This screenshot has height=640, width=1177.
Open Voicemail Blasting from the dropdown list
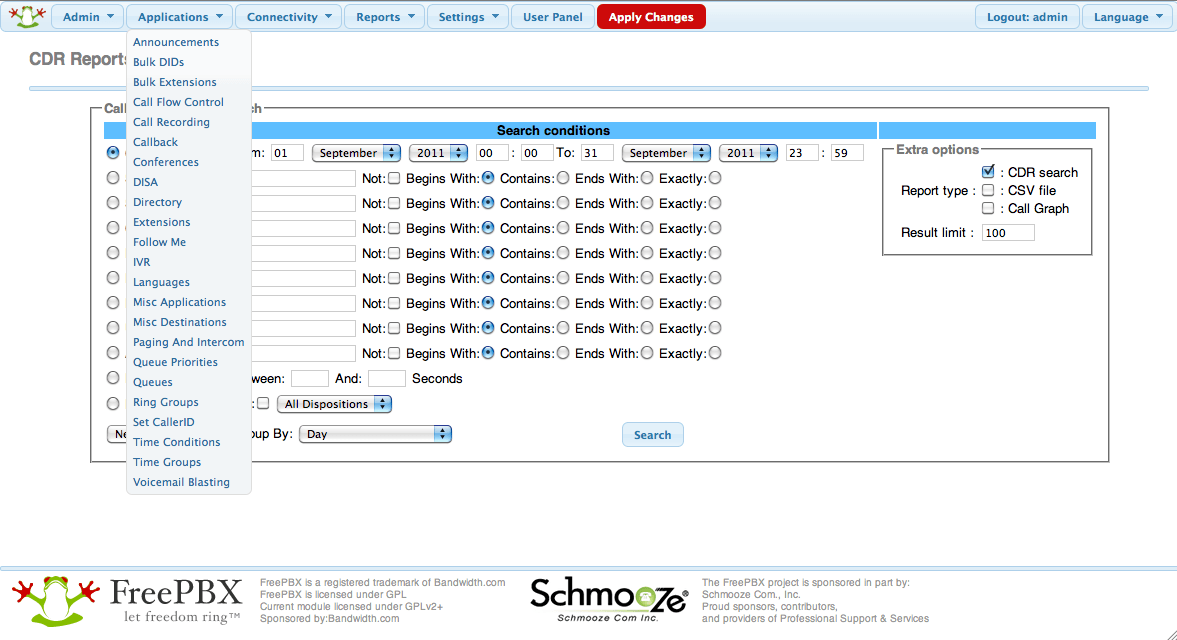[x=181, y=482]
